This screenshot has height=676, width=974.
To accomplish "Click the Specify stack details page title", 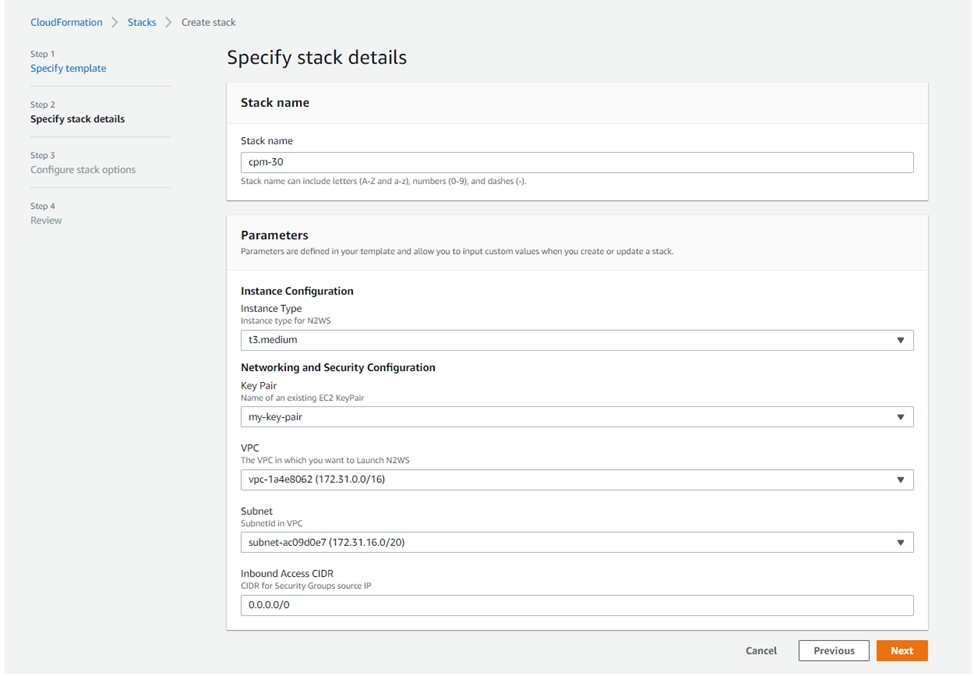I will (x=316, y=57).
